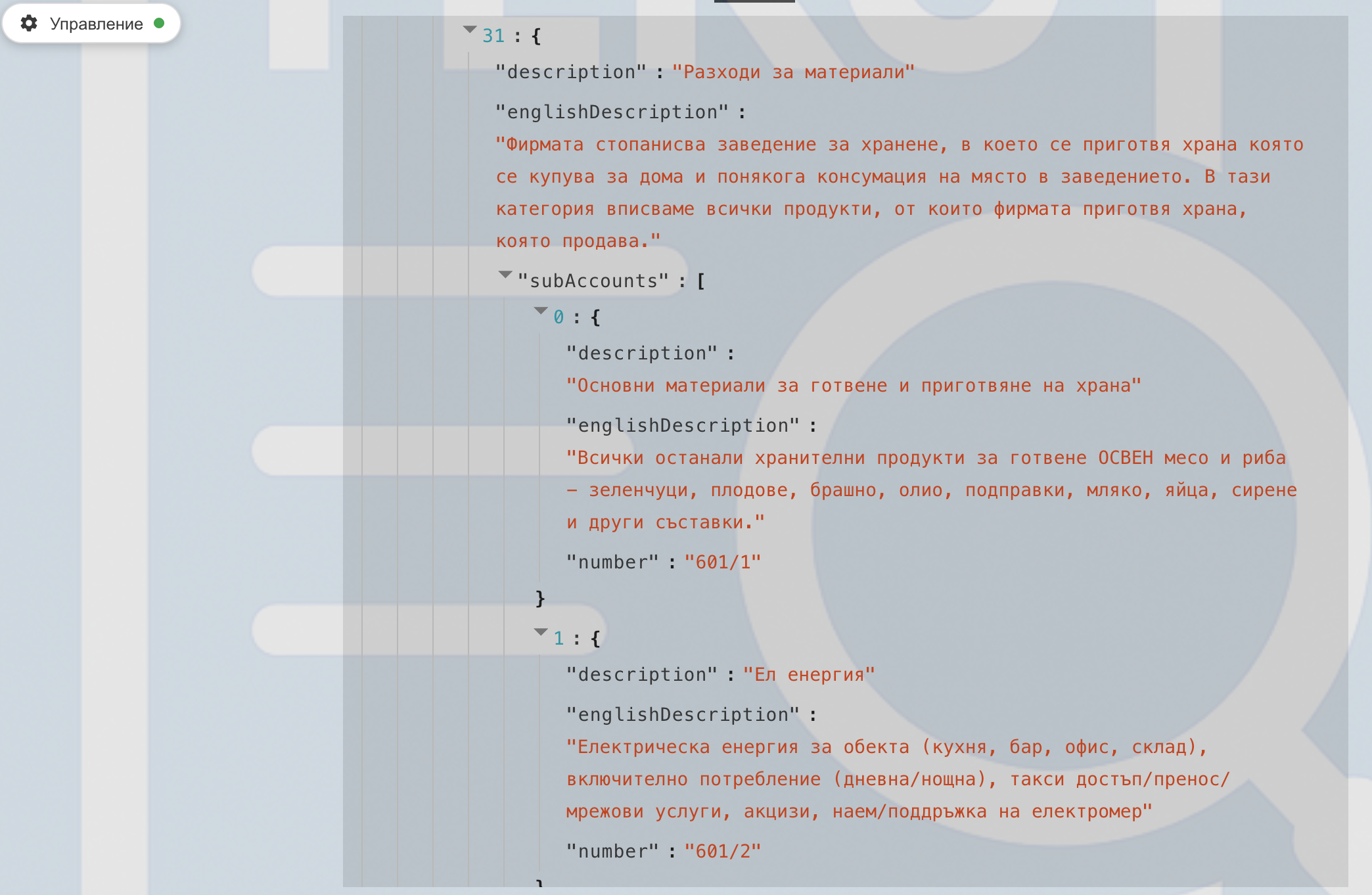
Task: Click the "subAccounts" key label
Action: [x=593, y=281]
